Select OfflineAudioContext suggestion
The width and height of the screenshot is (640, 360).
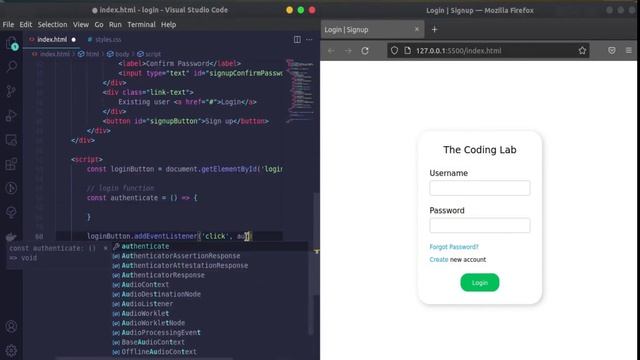click(210, 352)
